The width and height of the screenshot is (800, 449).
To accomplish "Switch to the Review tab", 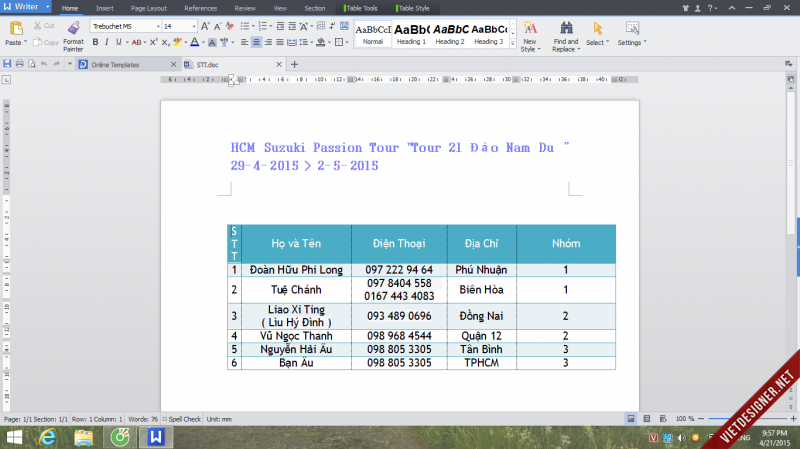I will coord(245,8).
